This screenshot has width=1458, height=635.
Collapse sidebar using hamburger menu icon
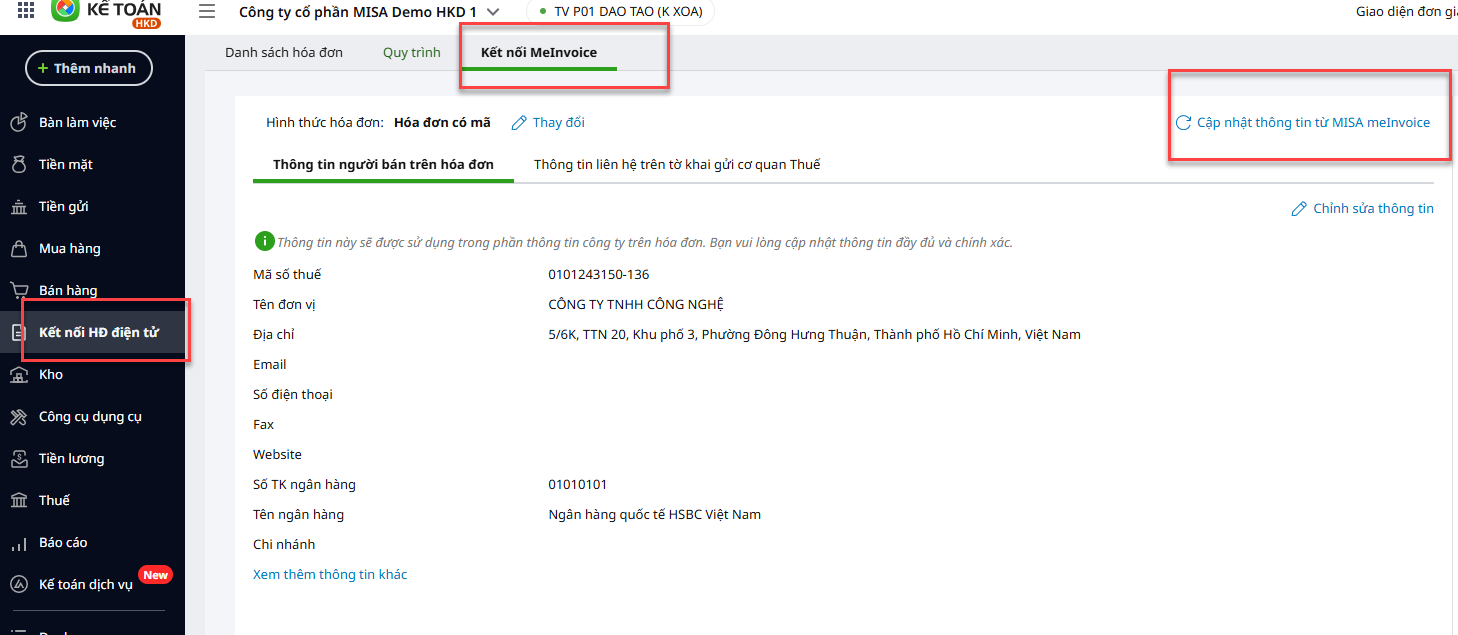coord(207,12)
